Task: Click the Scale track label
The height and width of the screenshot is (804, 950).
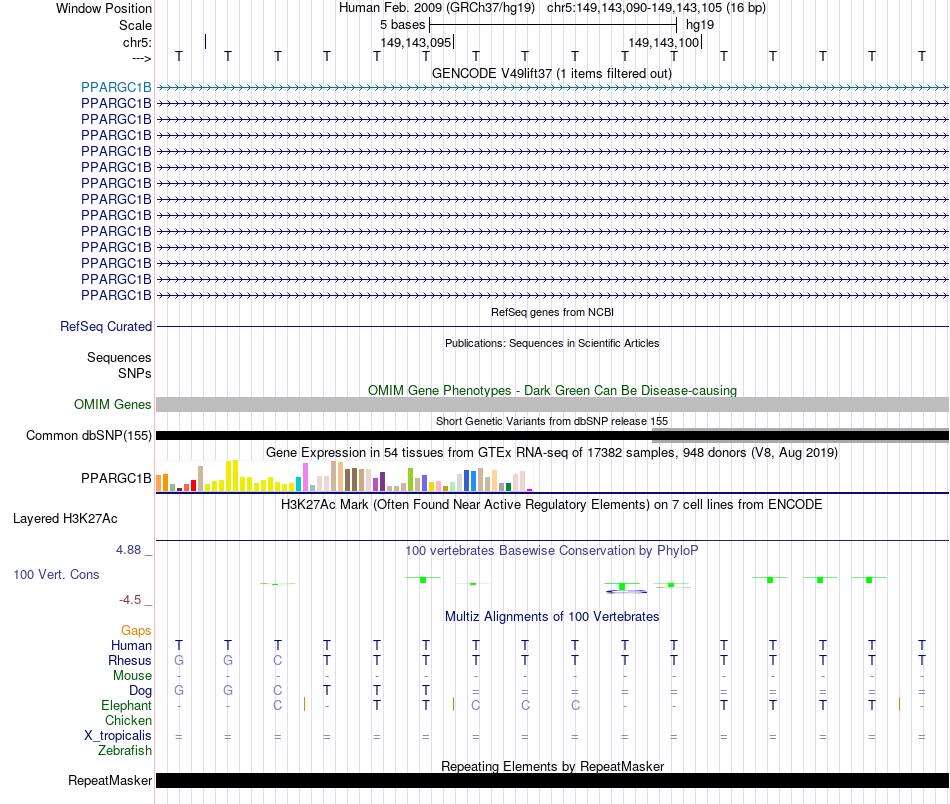Action: (x=135, y=25)
